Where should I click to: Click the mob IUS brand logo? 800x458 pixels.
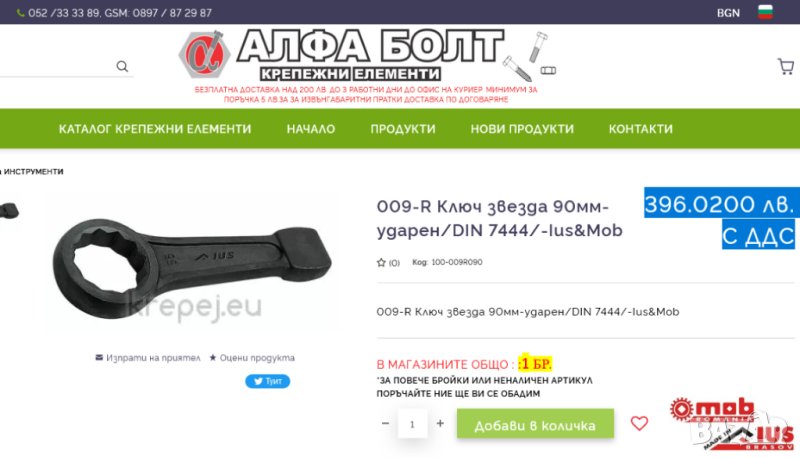pos(732,424)
